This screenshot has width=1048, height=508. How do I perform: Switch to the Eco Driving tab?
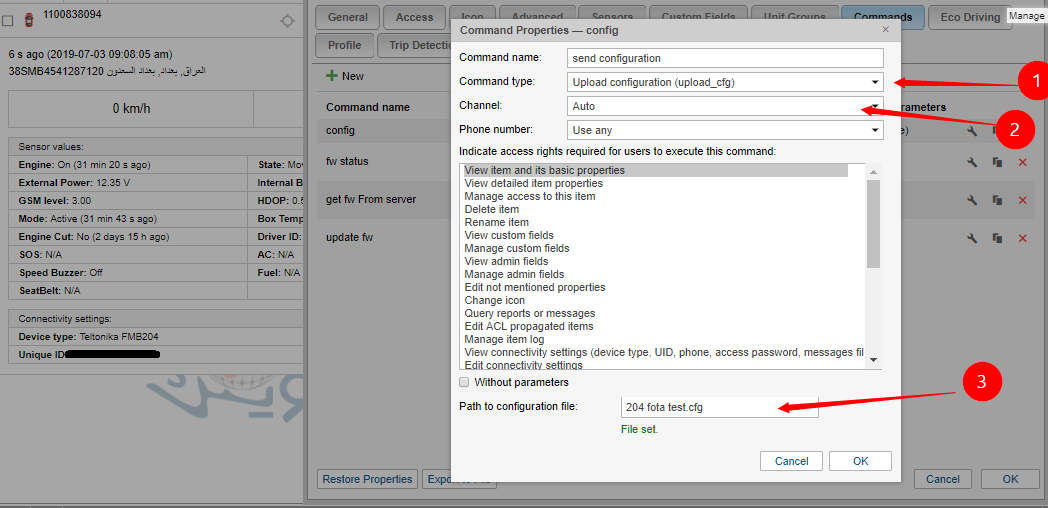(969, 17)
